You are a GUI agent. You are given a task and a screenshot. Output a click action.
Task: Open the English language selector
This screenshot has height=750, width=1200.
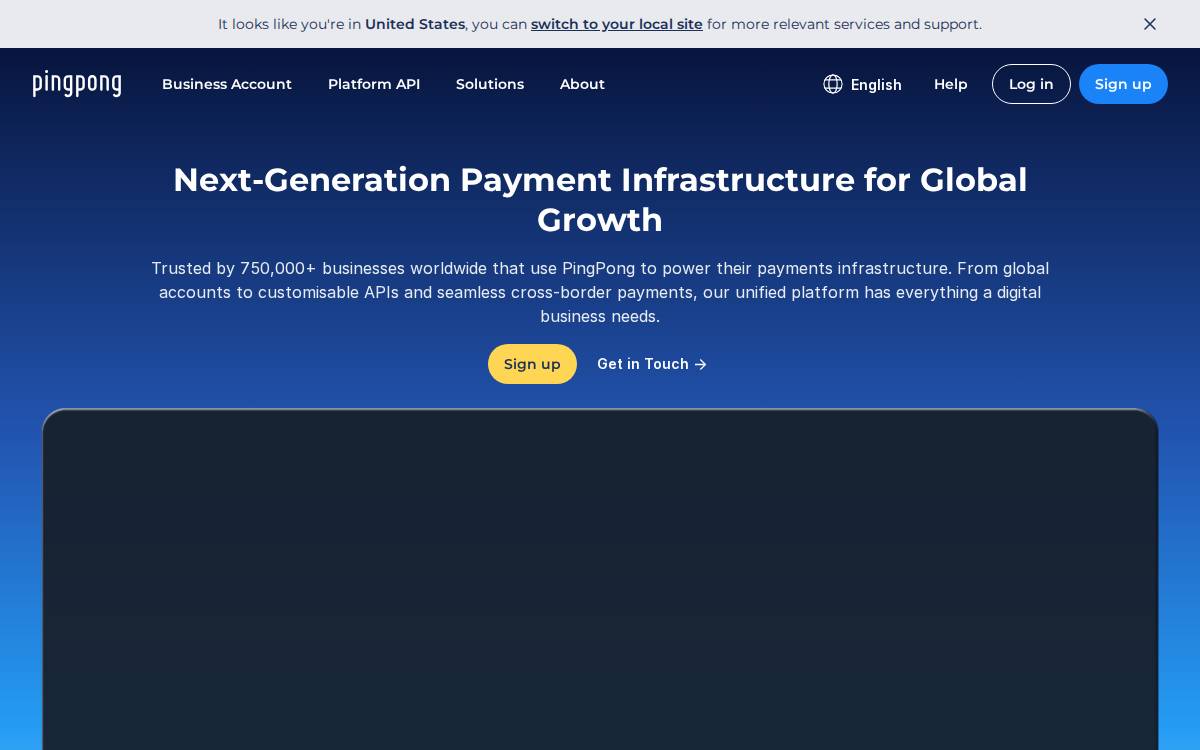[862, 84]
